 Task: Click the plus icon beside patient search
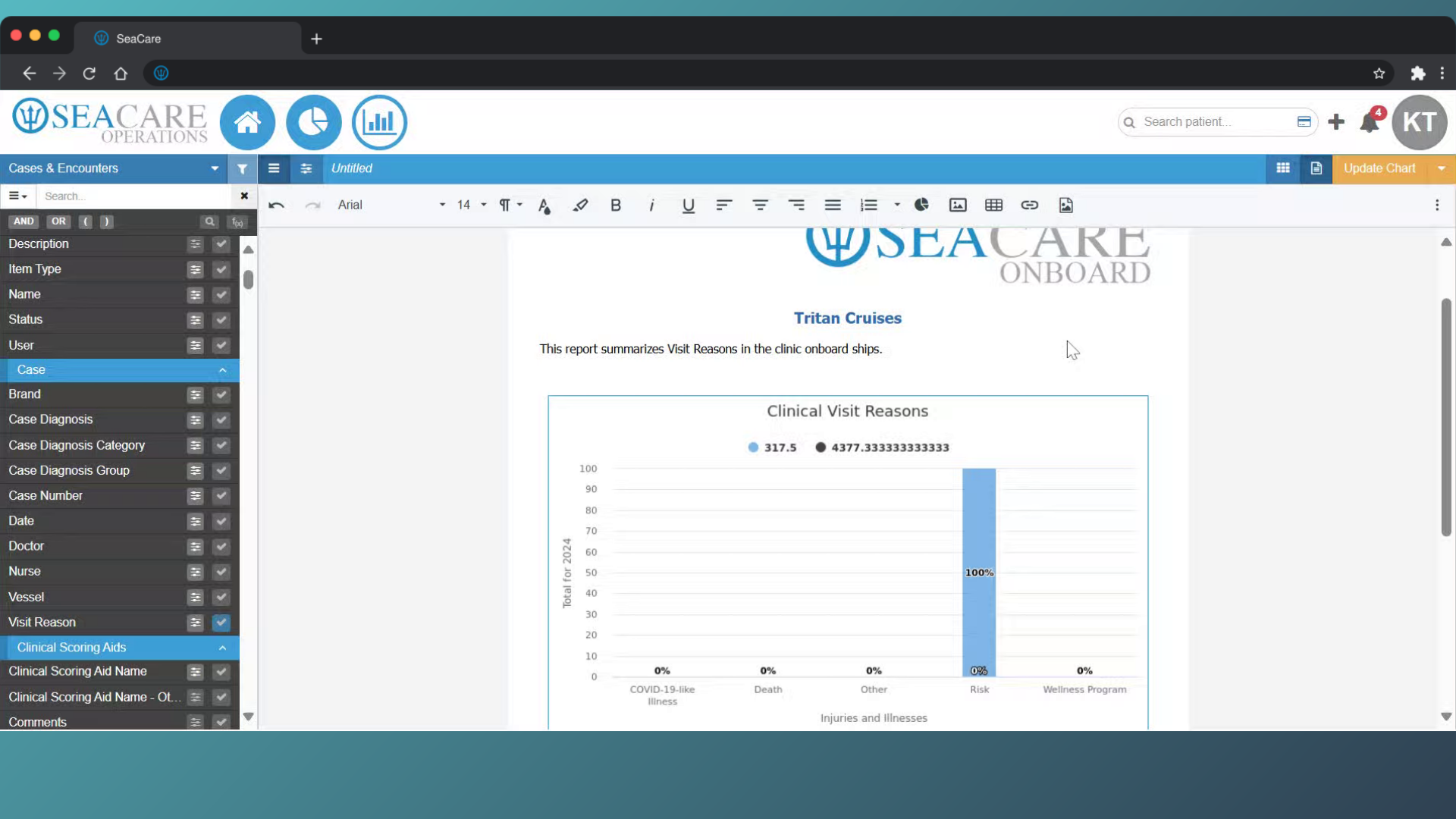click(x=1336, y=122)
